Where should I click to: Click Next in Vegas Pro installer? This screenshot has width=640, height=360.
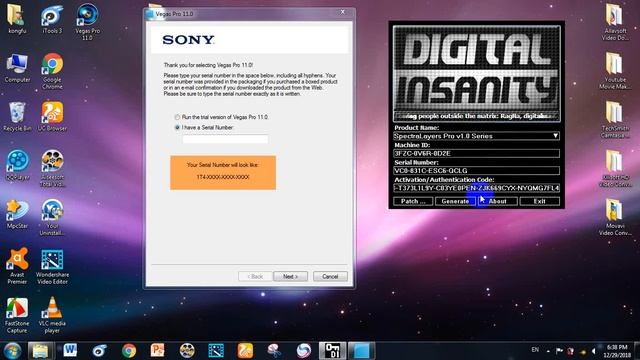(x=290, y=277)
